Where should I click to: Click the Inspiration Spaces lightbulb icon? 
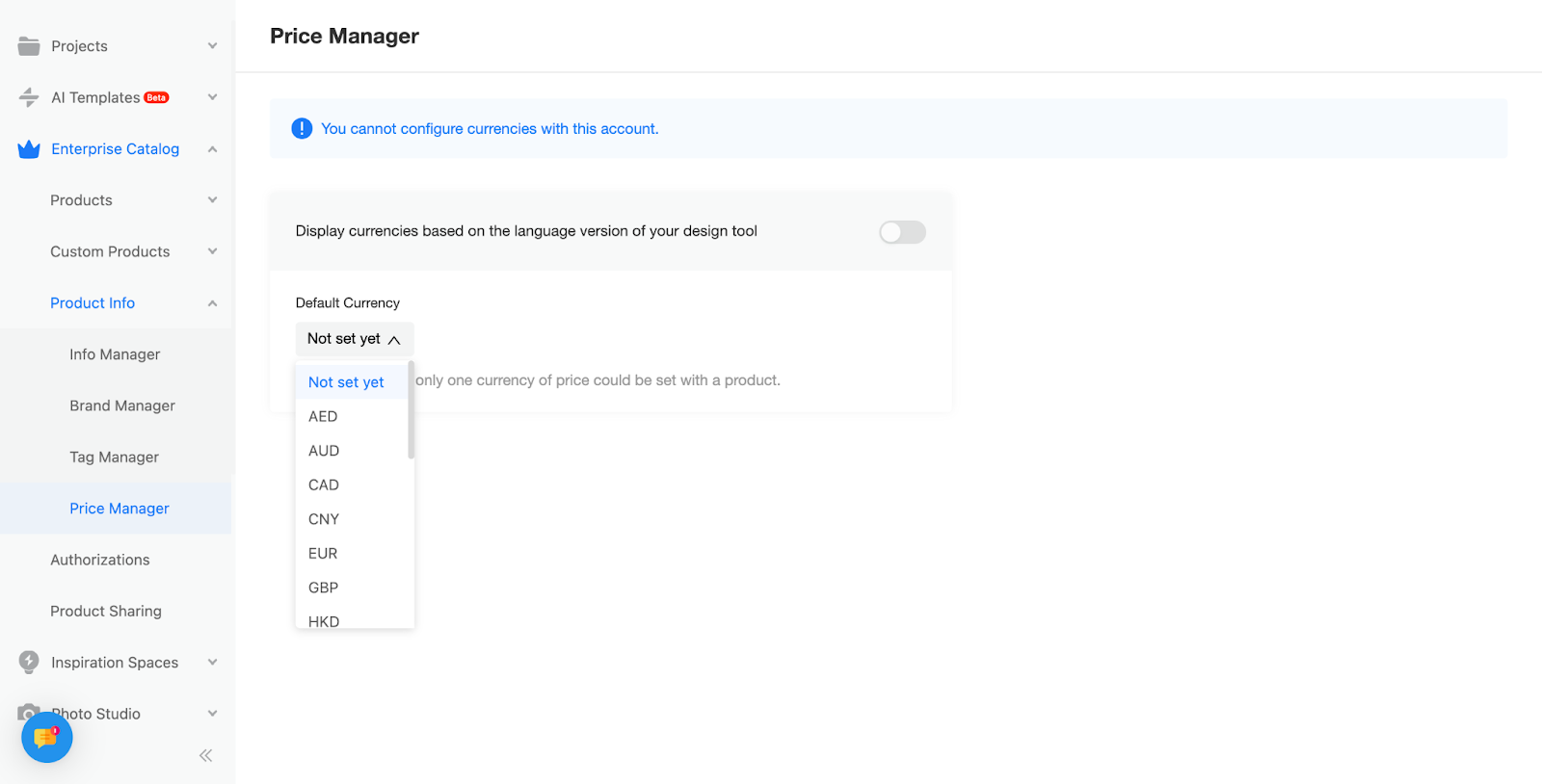click(x=29, y=663)
